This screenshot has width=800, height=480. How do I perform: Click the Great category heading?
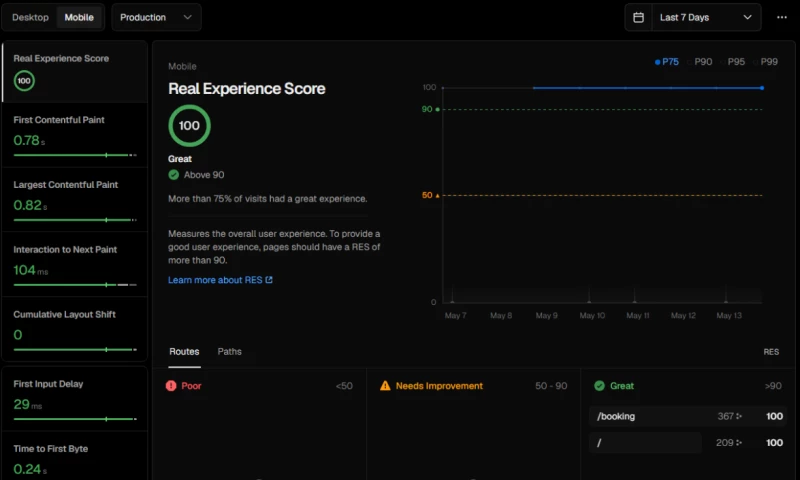coord(622,386)
